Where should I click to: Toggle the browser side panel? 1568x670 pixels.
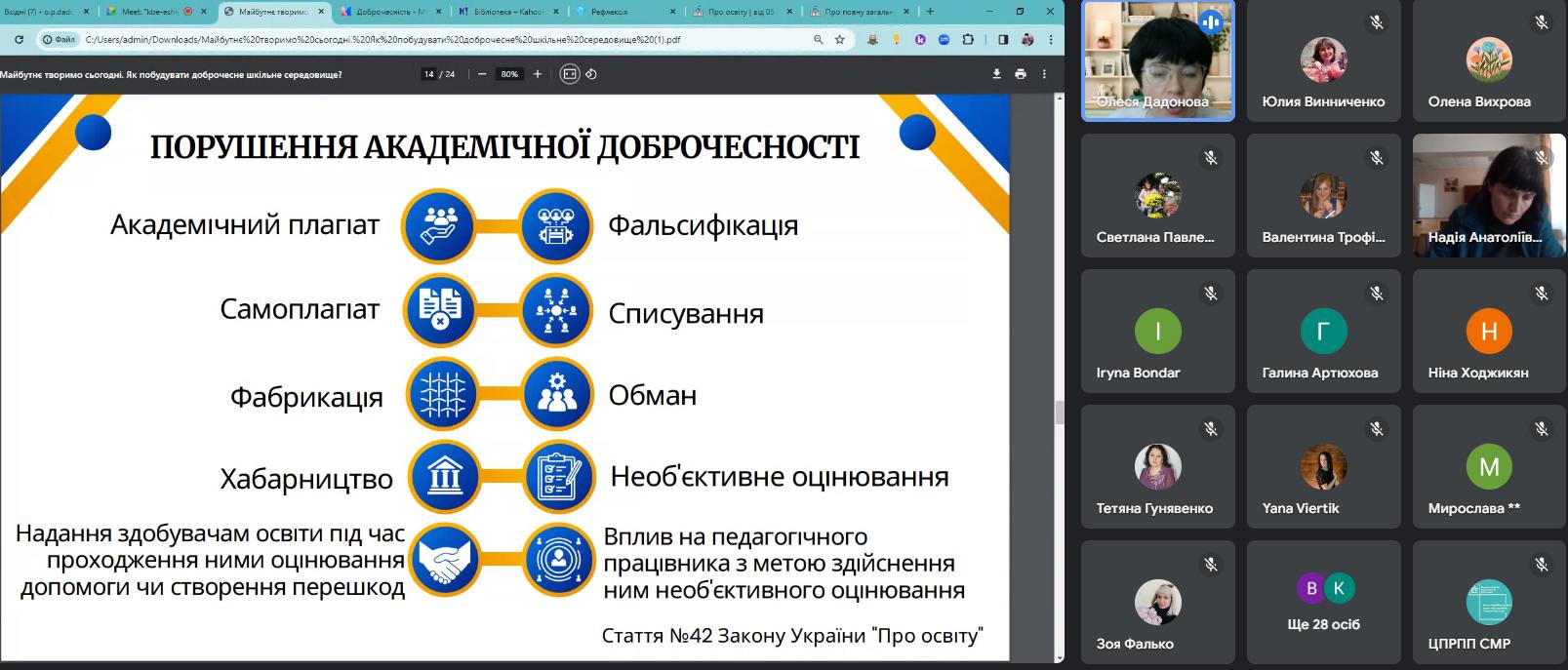click(x=1003, y=40)
